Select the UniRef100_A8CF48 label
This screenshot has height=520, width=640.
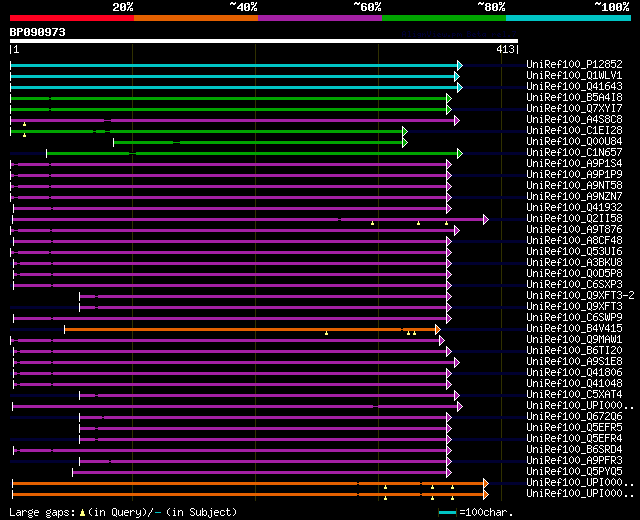(574, 240)
